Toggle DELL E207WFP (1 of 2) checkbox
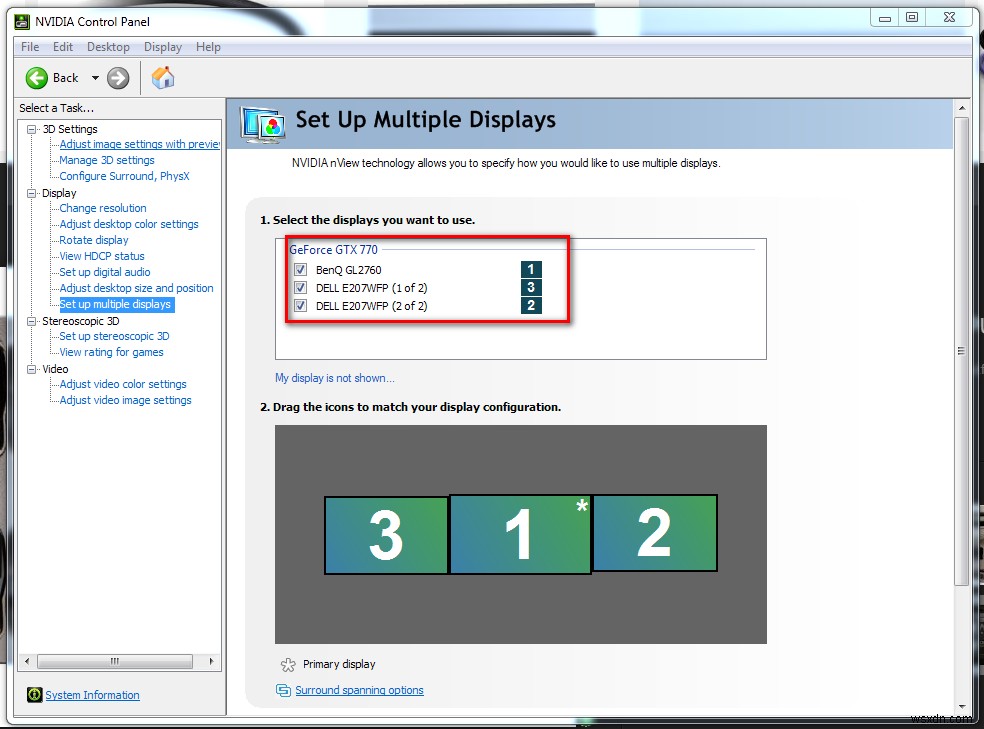 pos(301,288)
